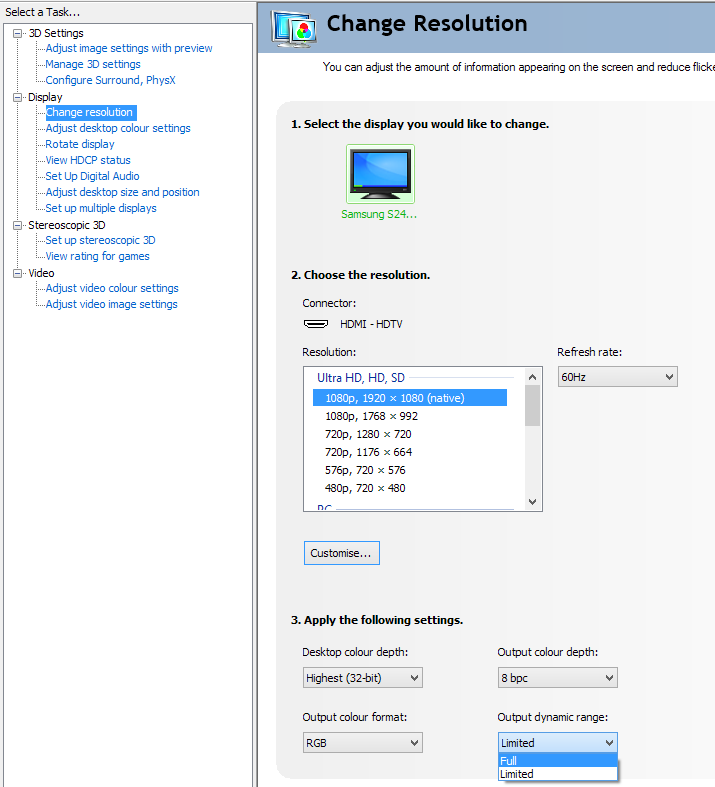The image size is (715, 787).
Task: Open the Output colour format RGB dropdown
Action: (x=363, y=742)
